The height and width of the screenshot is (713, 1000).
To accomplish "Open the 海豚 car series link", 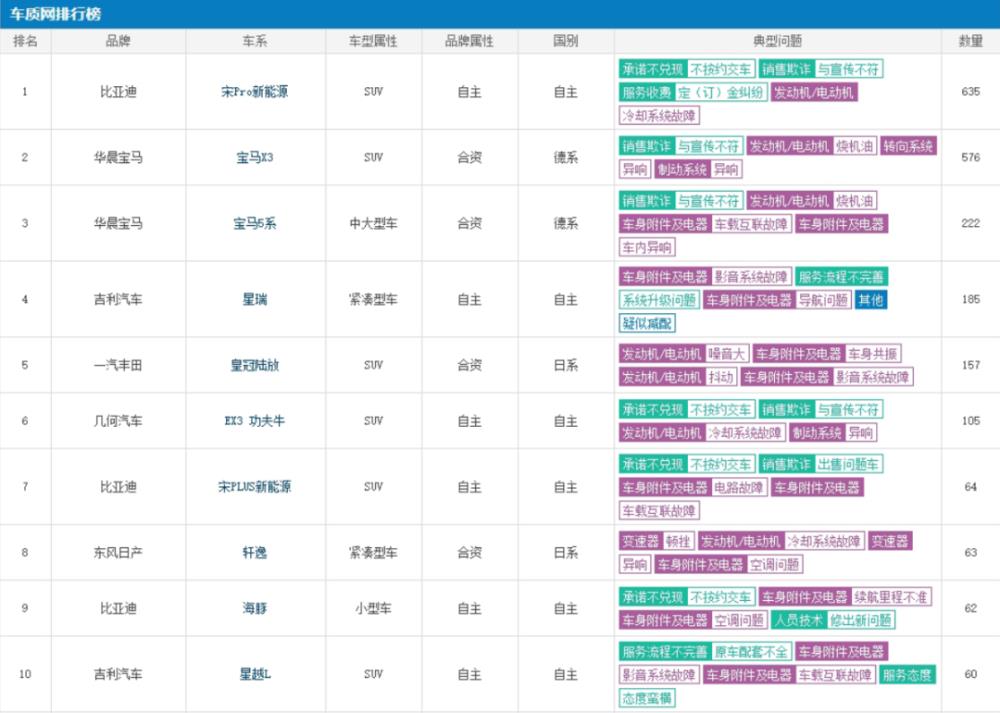I will click(x=254, y=608).
